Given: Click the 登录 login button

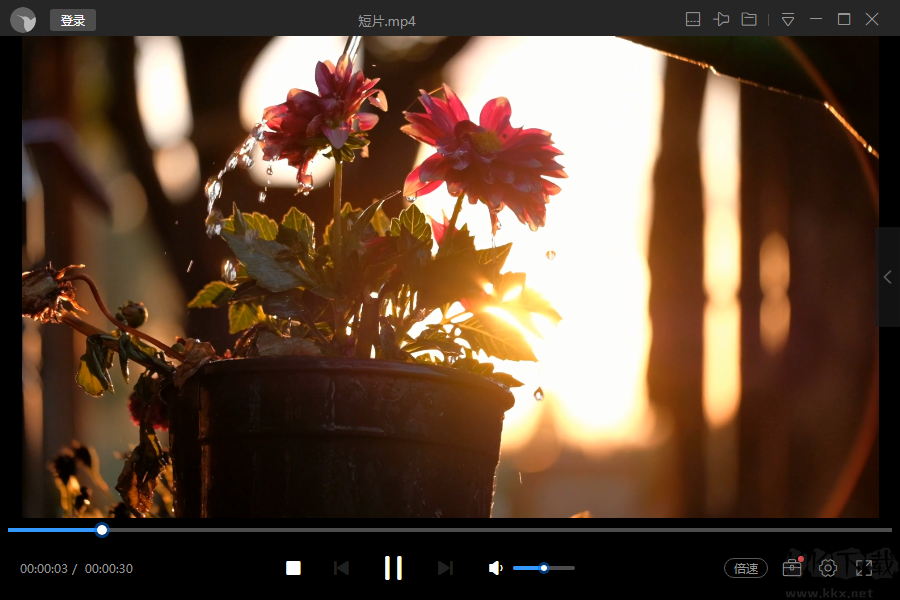Looking at the screenshot, I should 73,20.
